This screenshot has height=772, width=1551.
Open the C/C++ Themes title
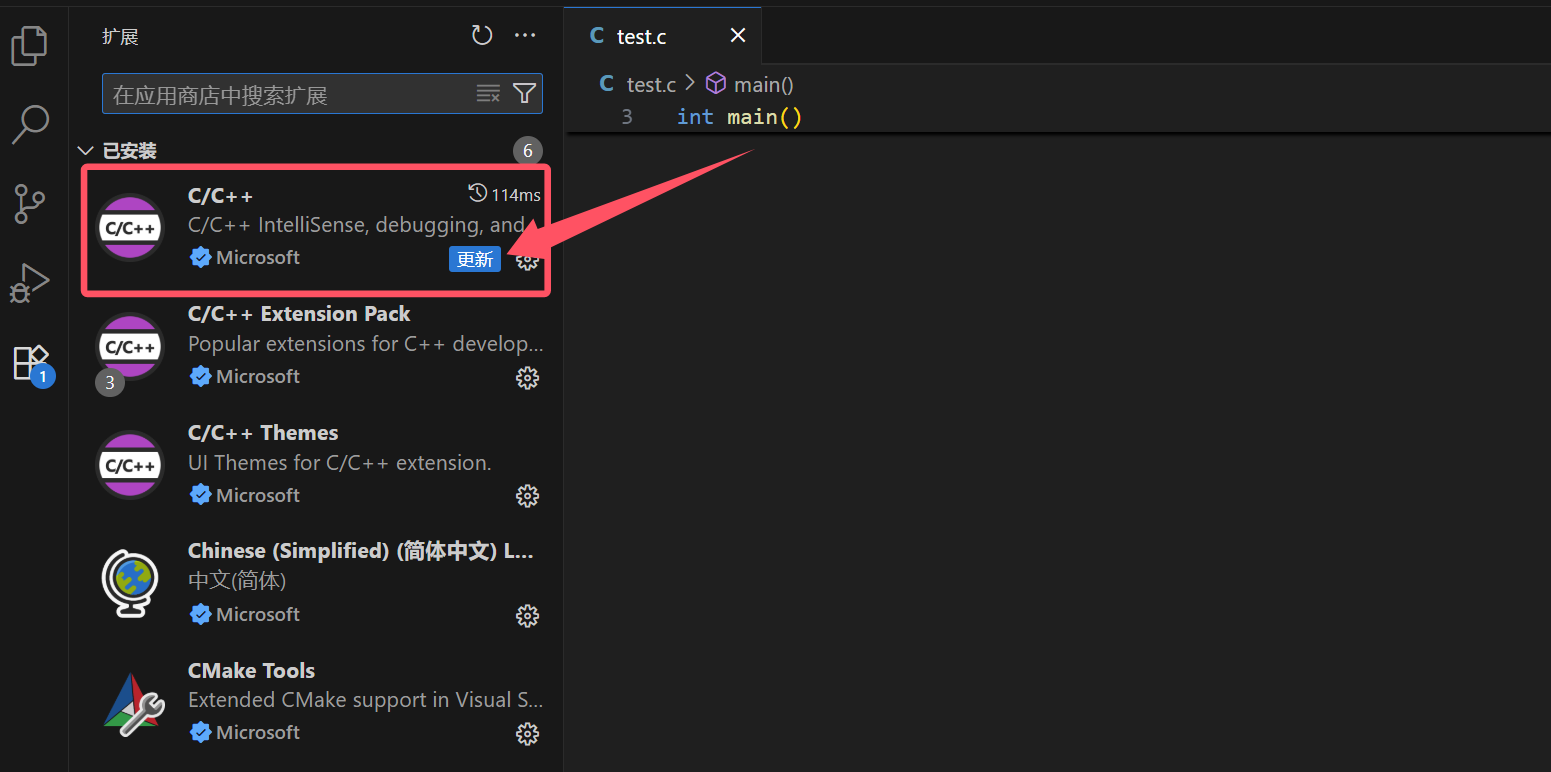[263, 433]
